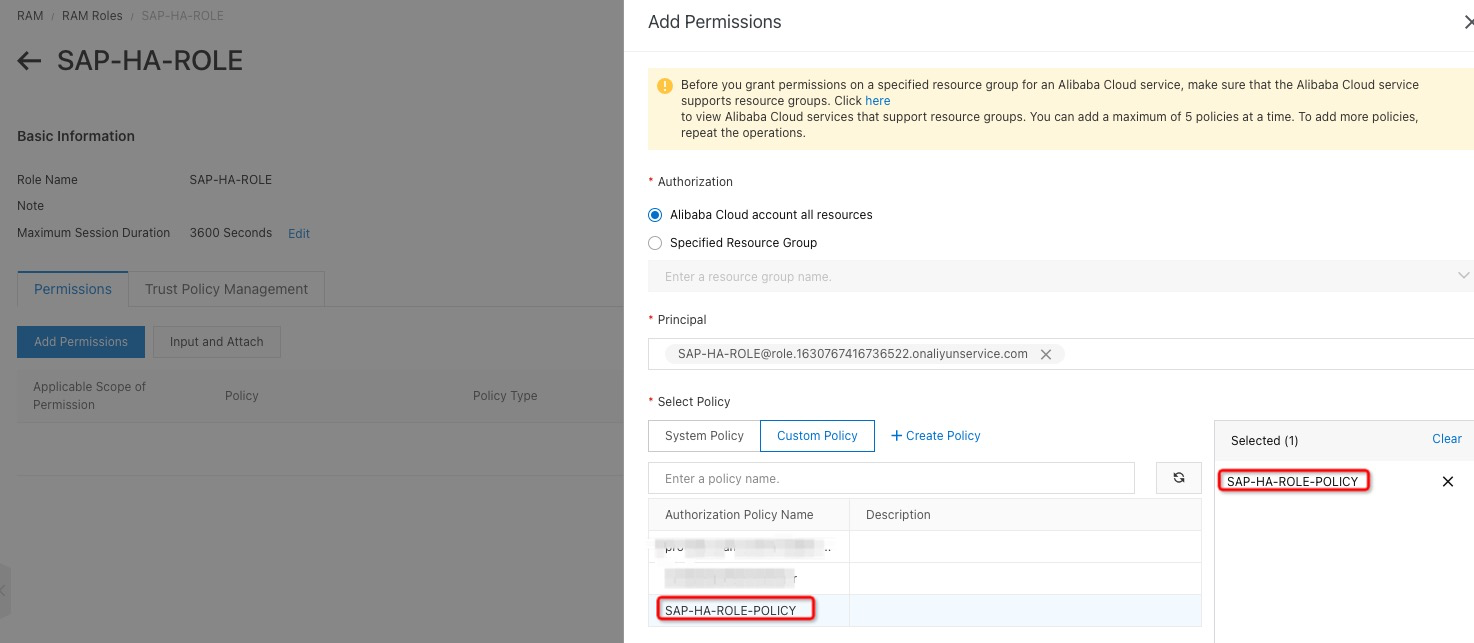Remove SAP-HA-ROLE-POLICY from the Selected list

(x=1447, y=481)
